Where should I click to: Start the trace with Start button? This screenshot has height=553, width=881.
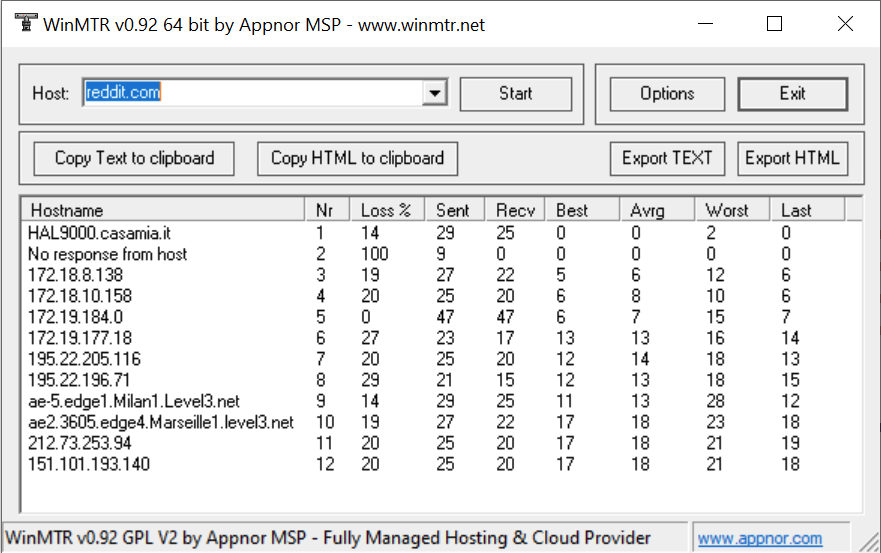(x=516, y=94)
